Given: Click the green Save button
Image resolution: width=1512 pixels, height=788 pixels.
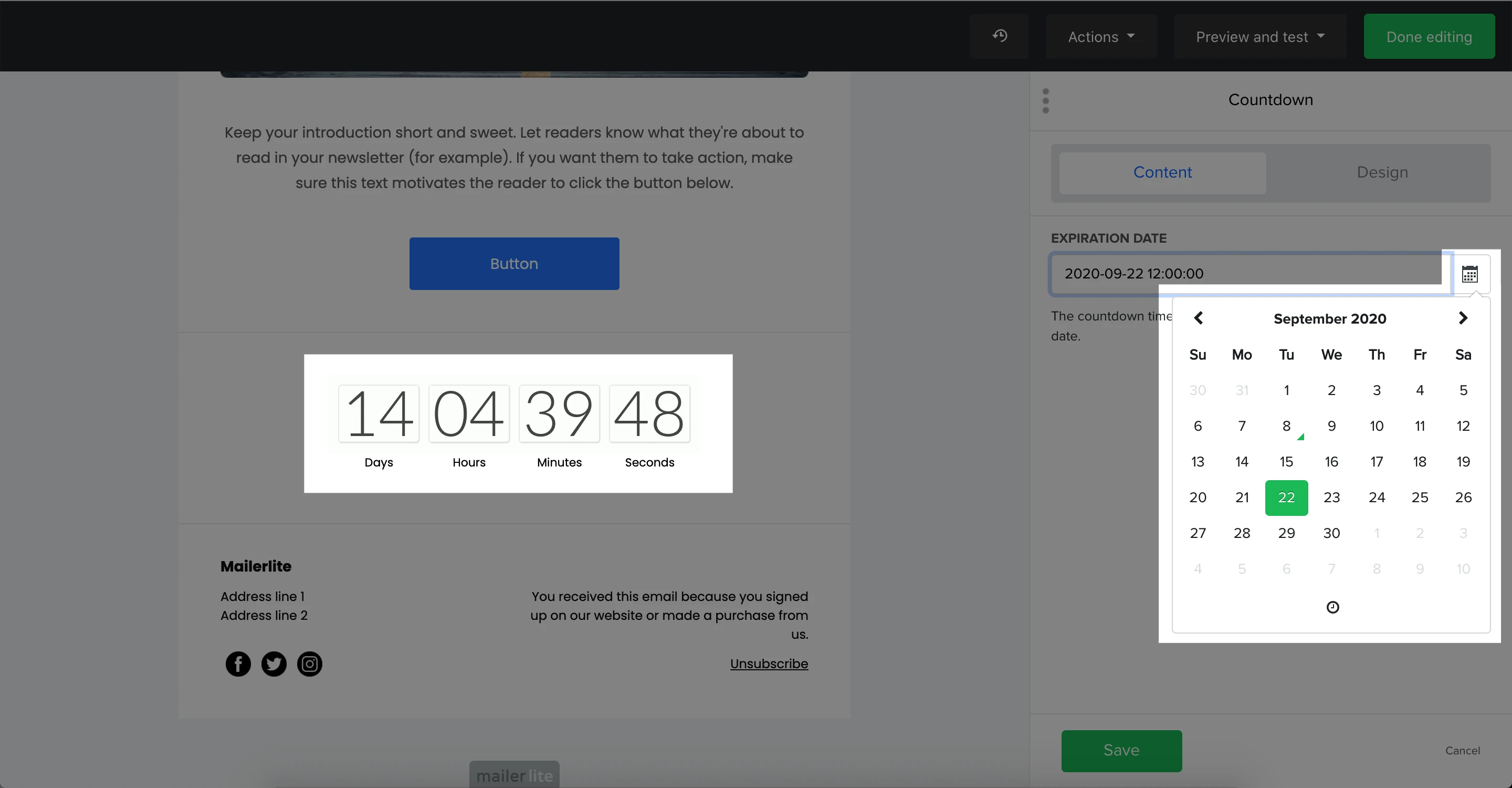Looking at the screenshot, I should click(1121, 750).
